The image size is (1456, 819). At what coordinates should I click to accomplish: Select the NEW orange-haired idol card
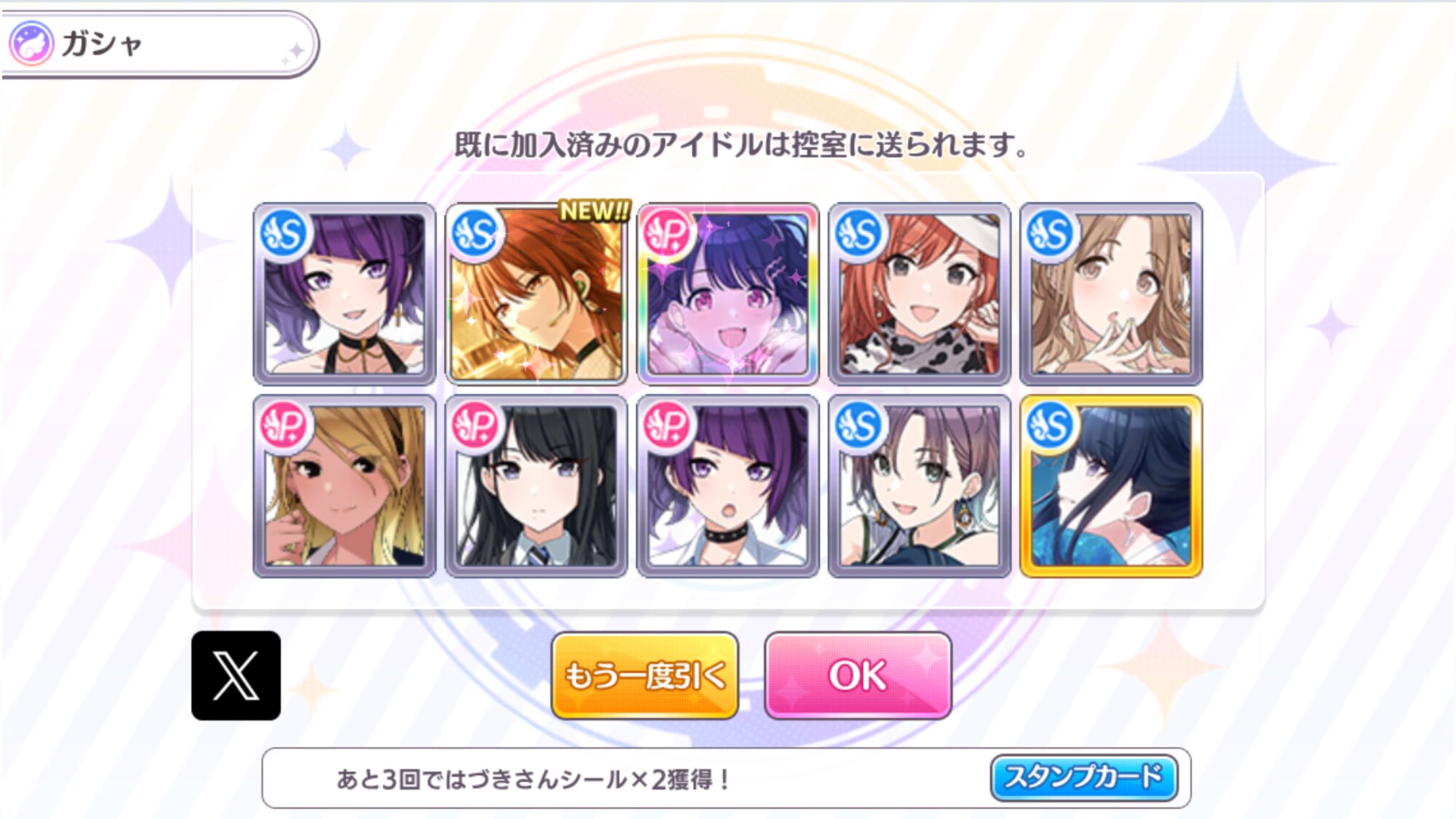pos(536,294)
